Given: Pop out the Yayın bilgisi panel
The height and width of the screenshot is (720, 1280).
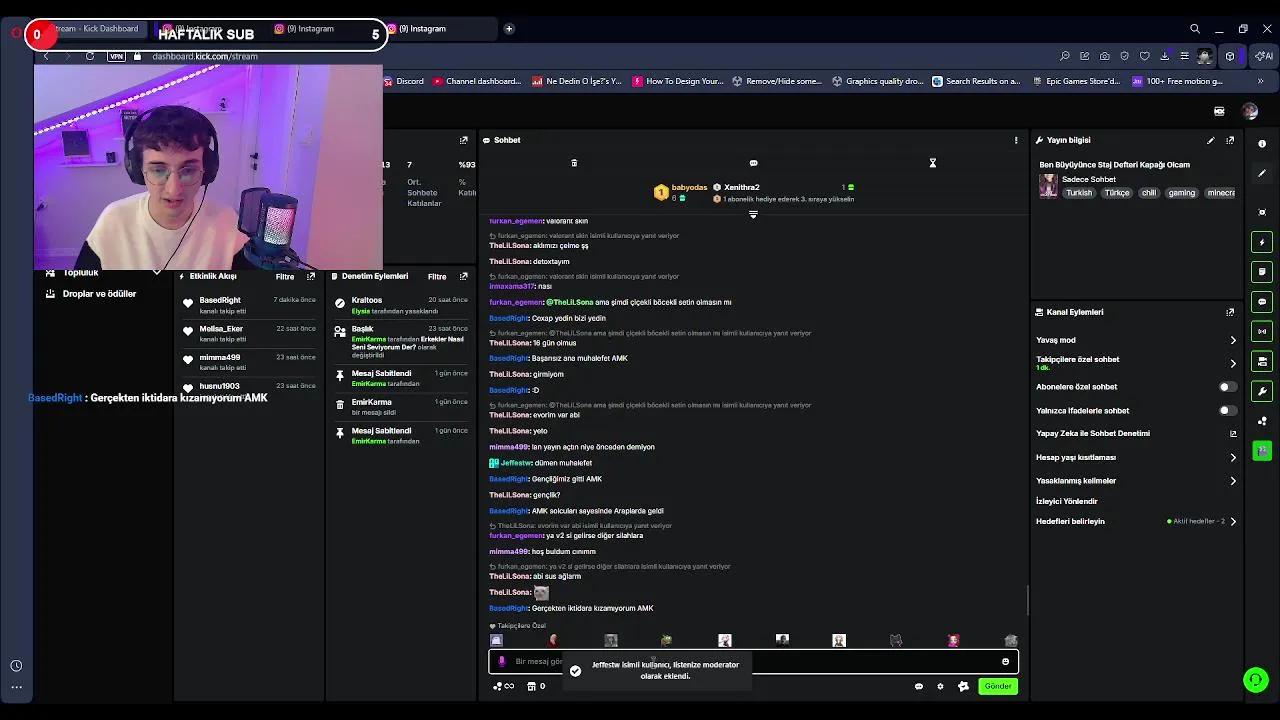Looking at the screenshot, I should coord(1230,140).
